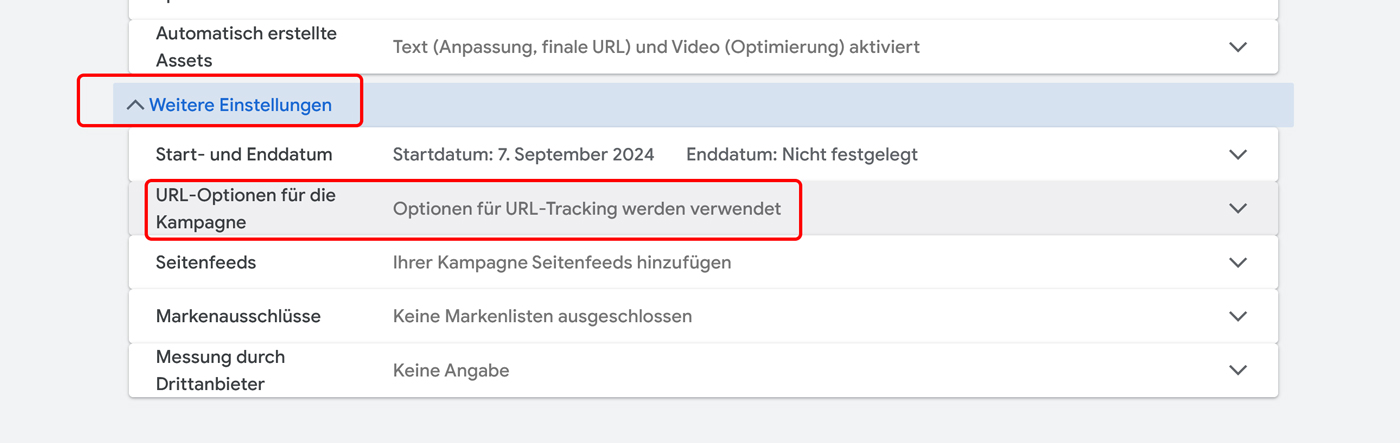Expand the Messung durch Drittanbieter chevron
1400x443 pixels.
(1238, 371)
